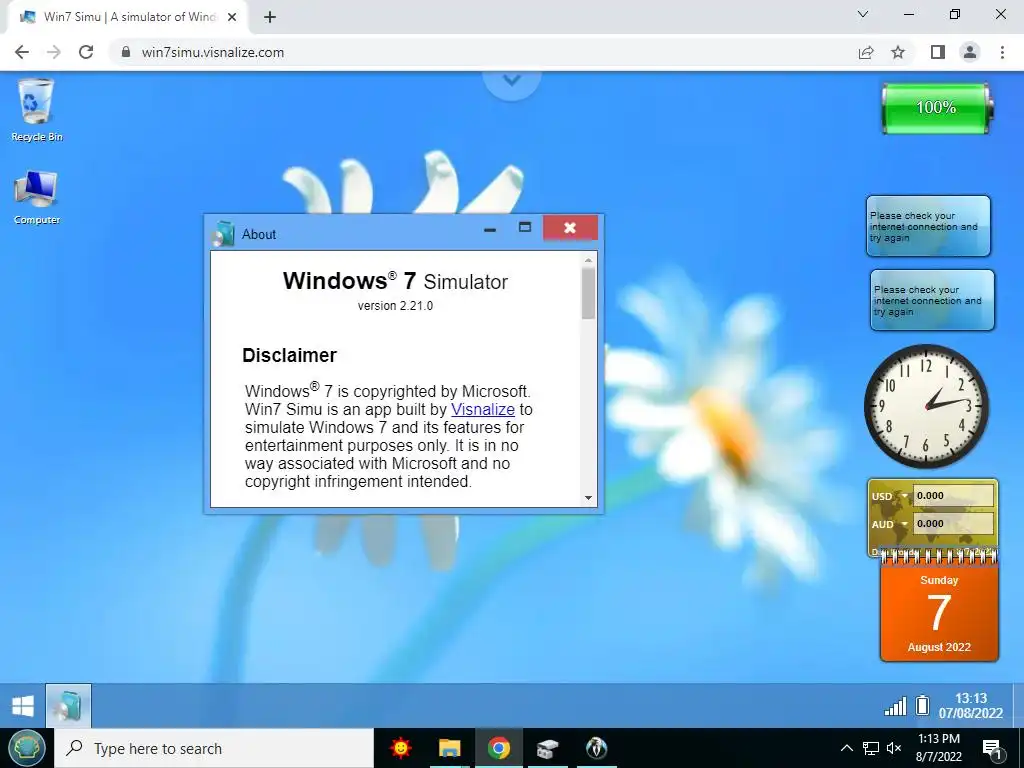Click the USD amount field
Screen dimensions: 1024x768
[x=953, y=496]
